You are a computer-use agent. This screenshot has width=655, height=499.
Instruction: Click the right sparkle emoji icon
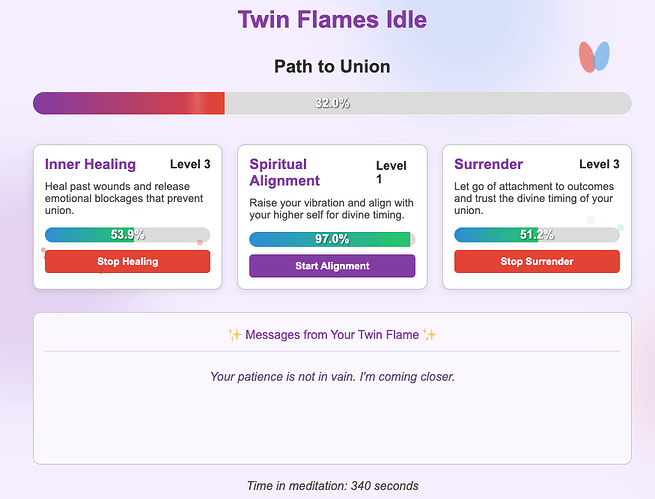coord(429,334)
